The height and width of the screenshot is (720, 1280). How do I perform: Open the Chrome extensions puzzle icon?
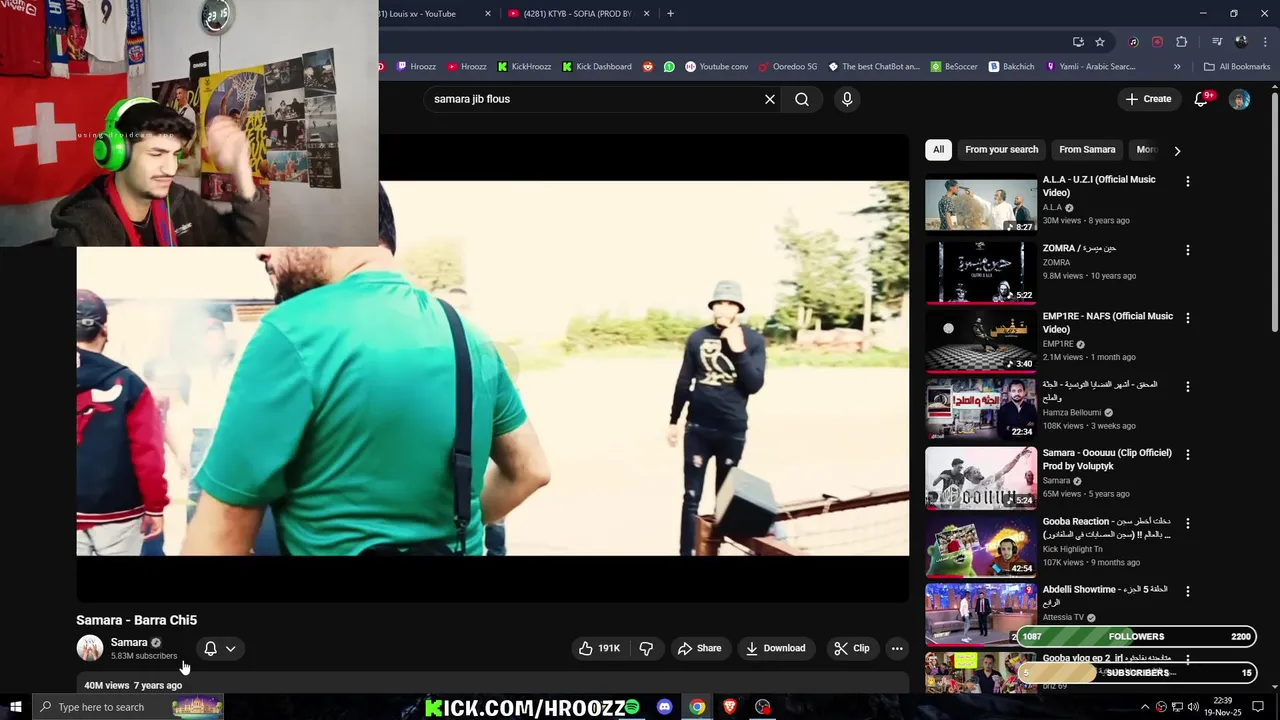(x=1182, y=42)
